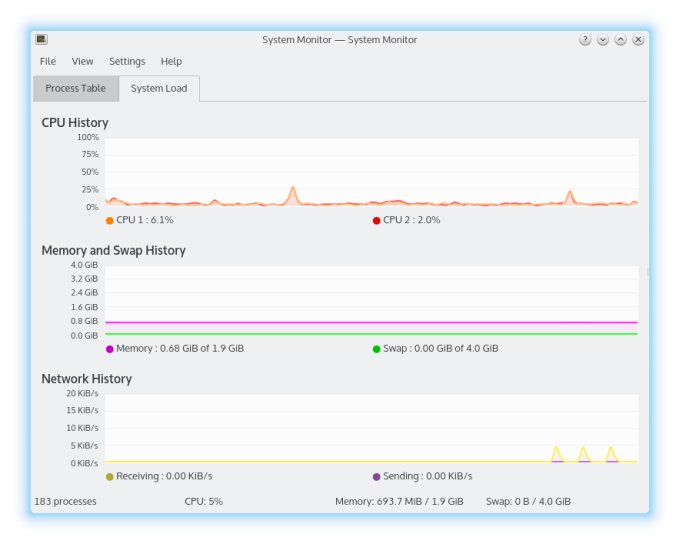Close the System Monitor window
This screenshot has width=680, height=544.
[x=638, y=40]
